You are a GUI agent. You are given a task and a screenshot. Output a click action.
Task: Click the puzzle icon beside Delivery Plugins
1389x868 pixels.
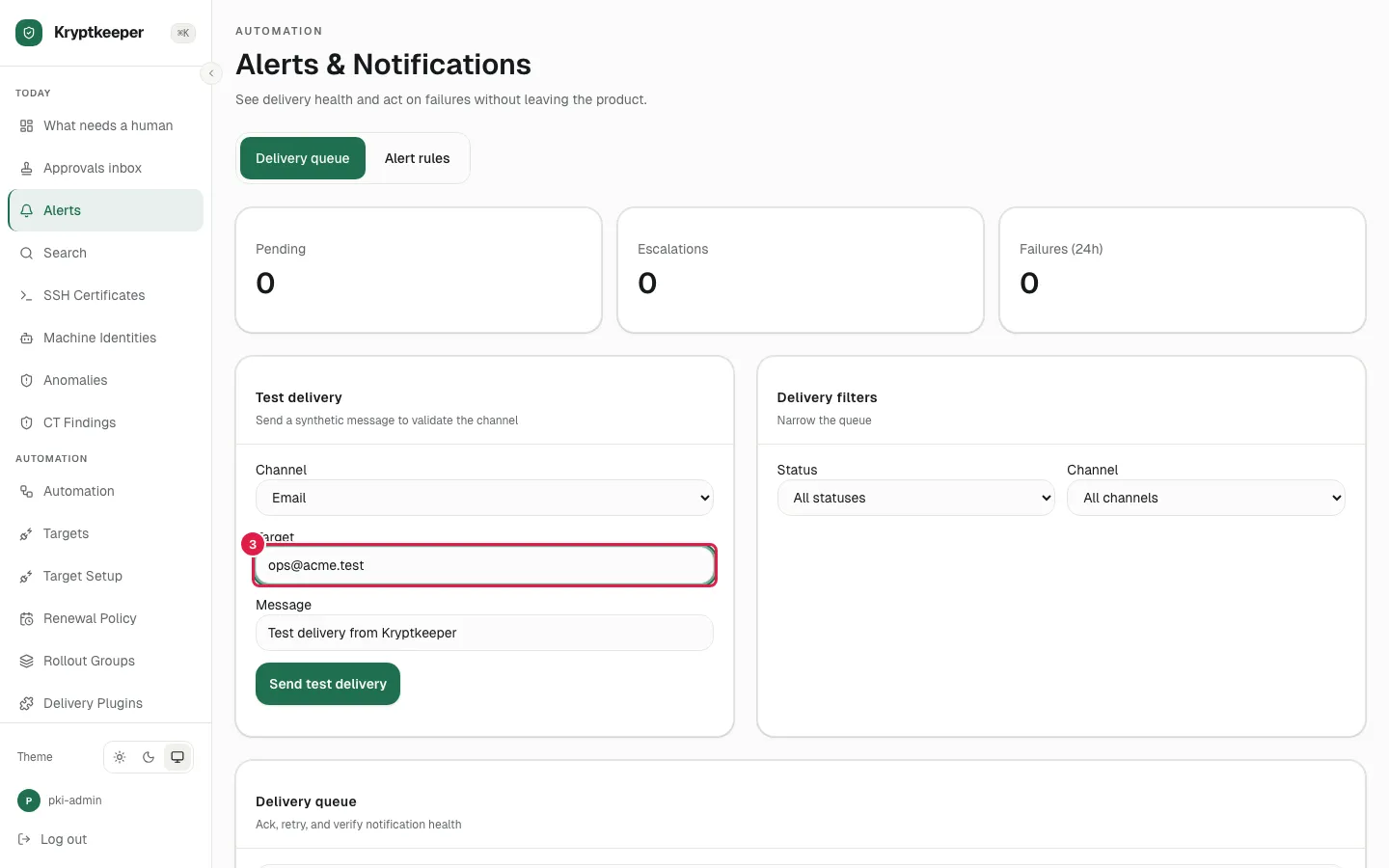click(26, 704)
